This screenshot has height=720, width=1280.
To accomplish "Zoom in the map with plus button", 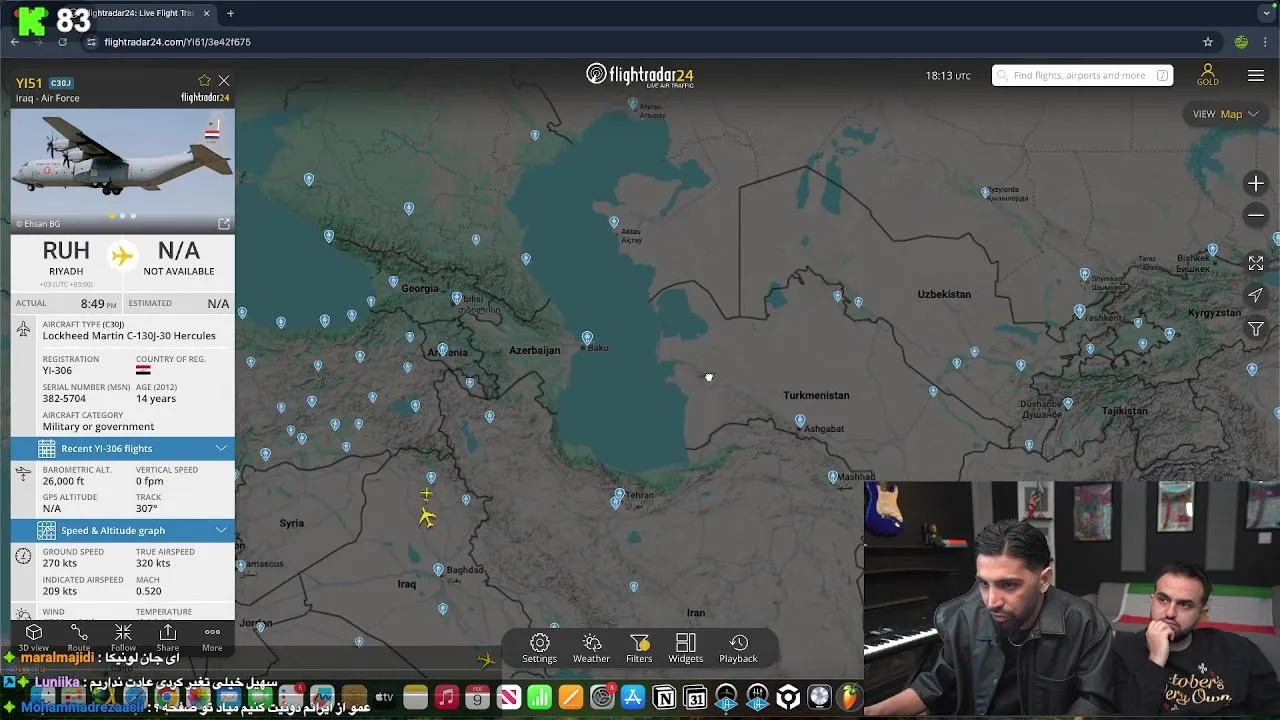I will pos(1256,184).
